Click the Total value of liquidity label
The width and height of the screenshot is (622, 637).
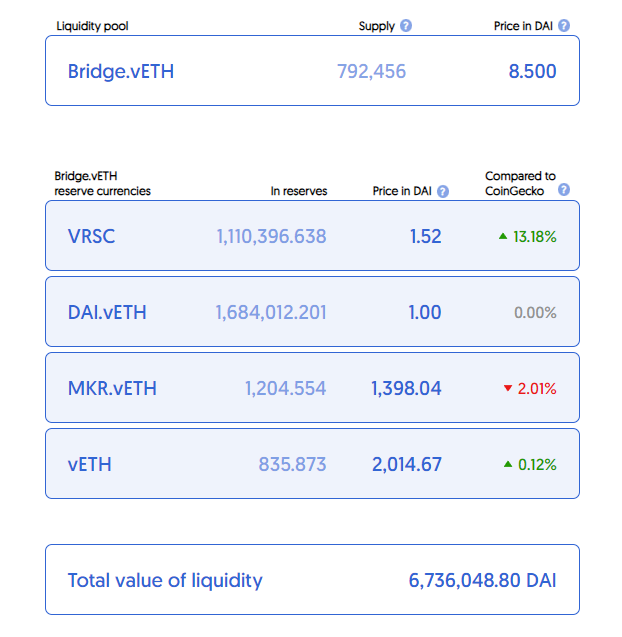pos(165,580)
